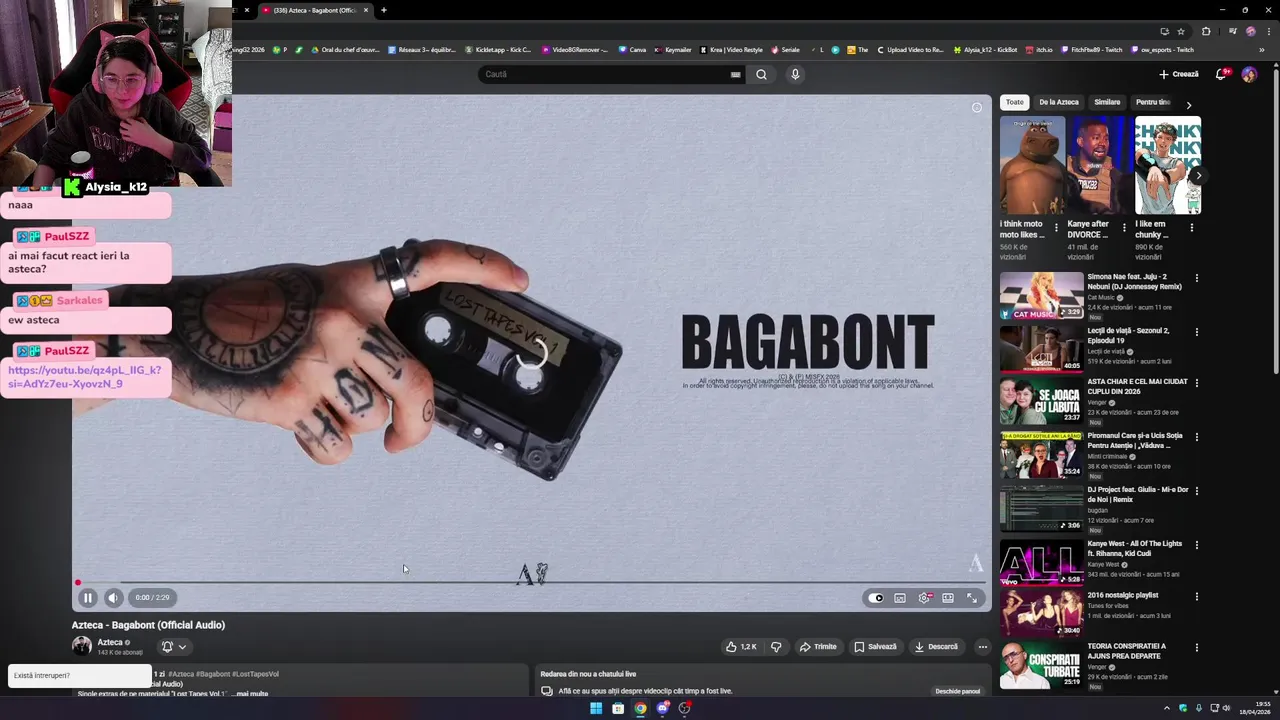Open the youtu.be link in chat overlay
Screen dimensions: 1280x720
point(84,377)
